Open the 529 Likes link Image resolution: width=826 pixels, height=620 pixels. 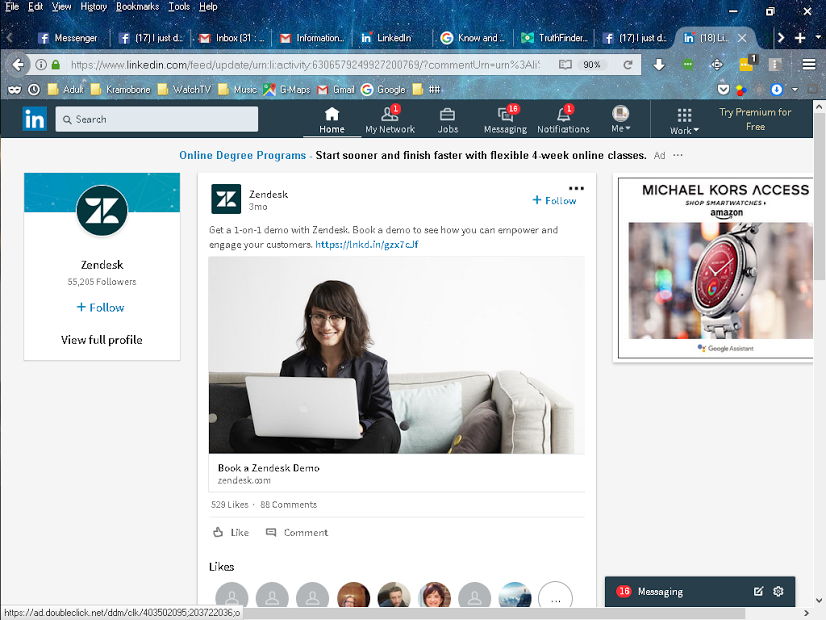pos(230,505)
